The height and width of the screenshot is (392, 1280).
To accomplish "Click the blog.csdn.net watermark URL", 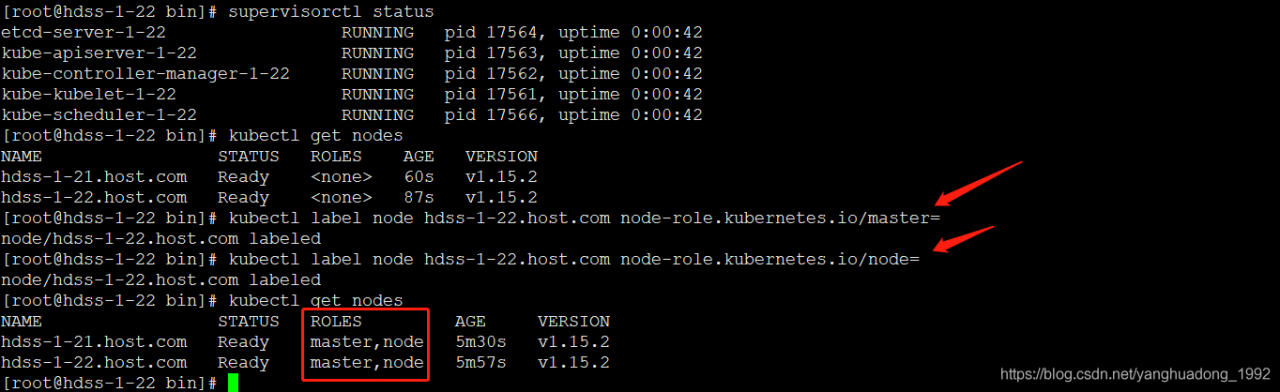I will tap(1137, 374).
